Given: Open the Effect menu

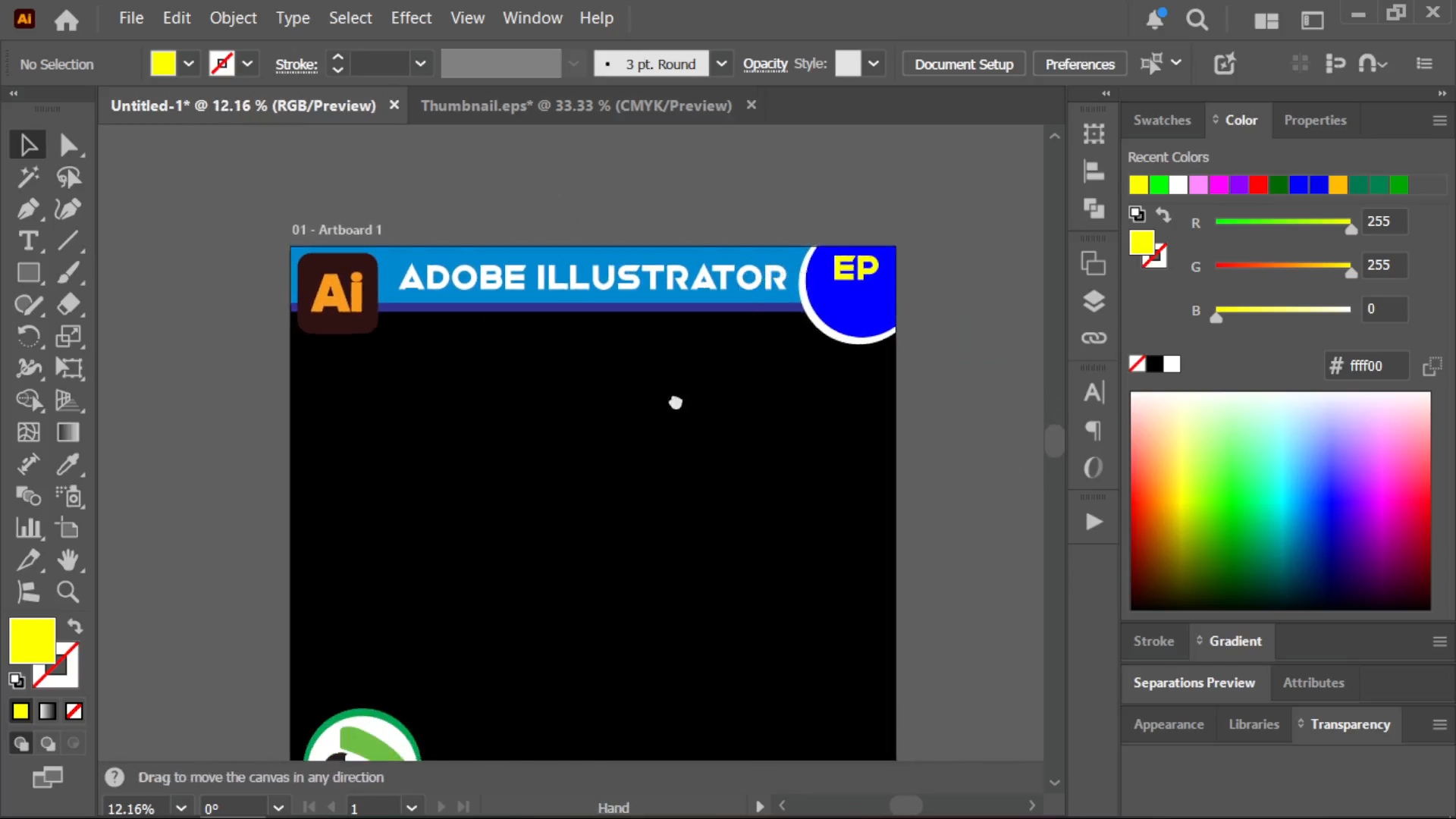Looking at the screenshot, I should click(x=411, y=18).
